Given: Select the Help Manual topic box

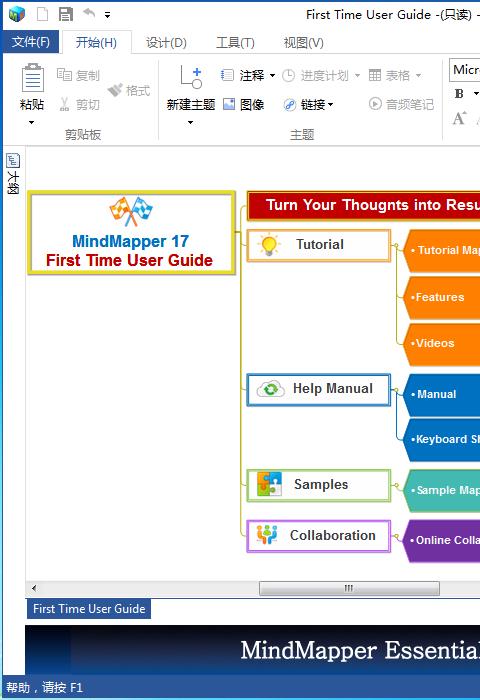Looking at the screenshot, I should (x=319, y=390).
